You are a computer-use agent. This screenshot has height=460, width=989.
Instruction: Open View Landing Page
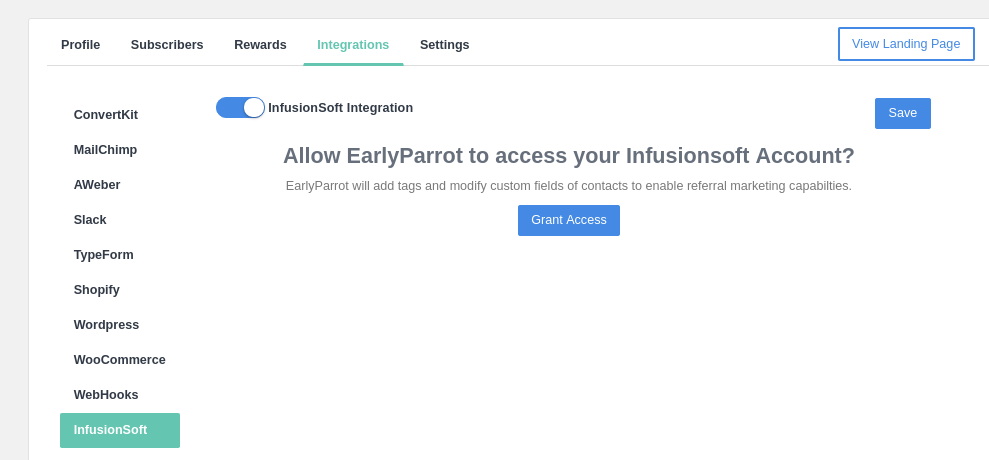(906, 44)
